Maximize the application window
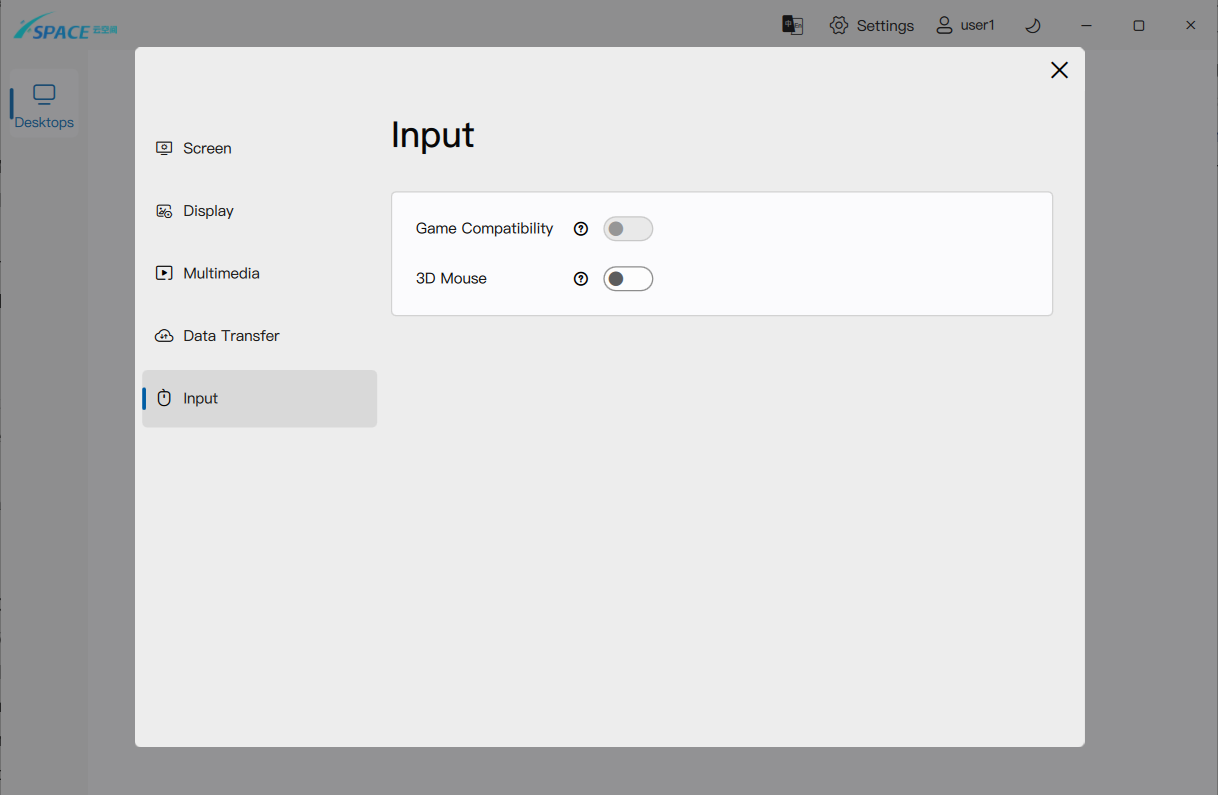 (1138, 25)
